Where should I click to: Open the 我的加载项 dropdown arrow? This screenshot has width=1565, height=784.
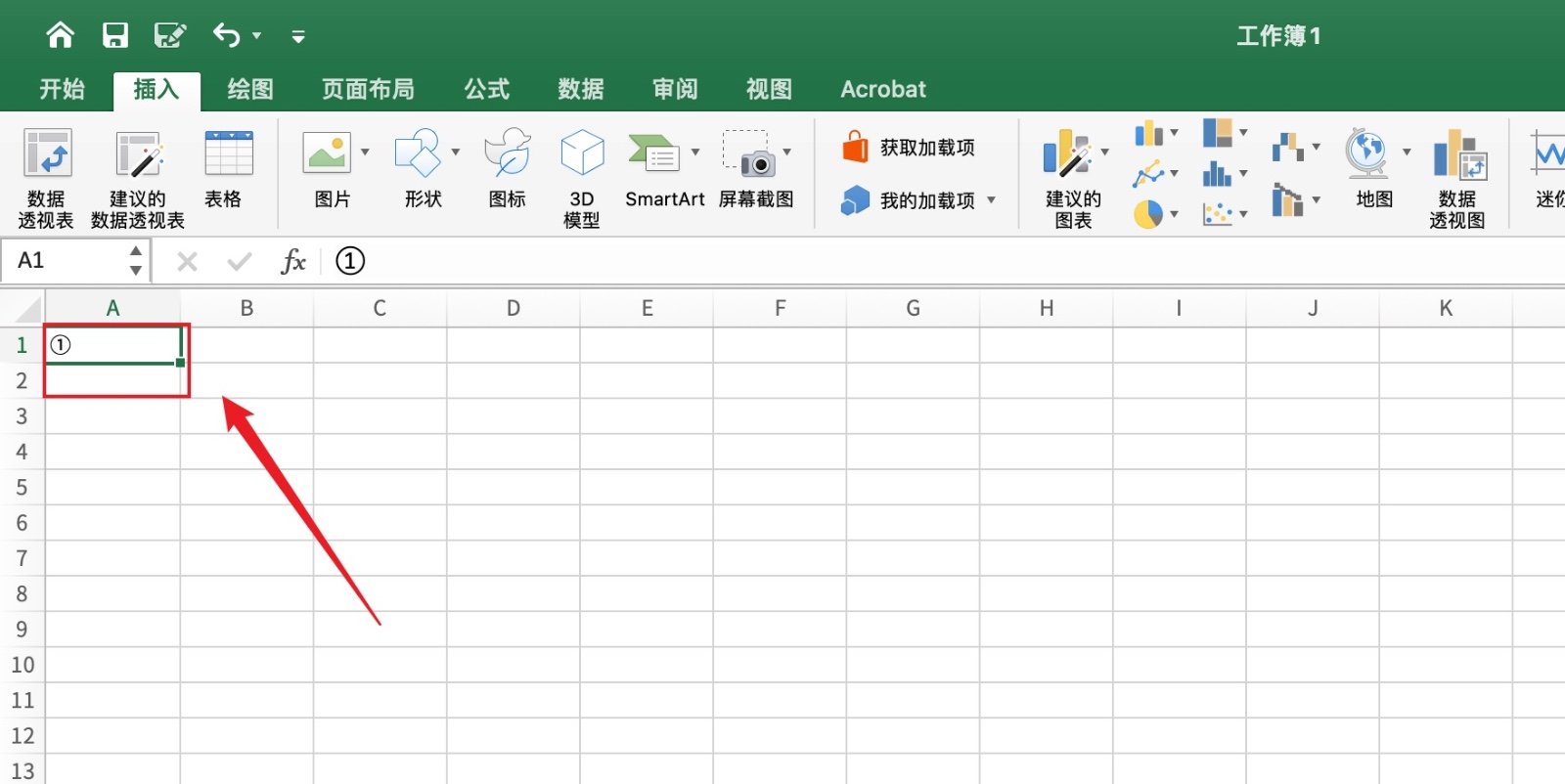point(991,200)
